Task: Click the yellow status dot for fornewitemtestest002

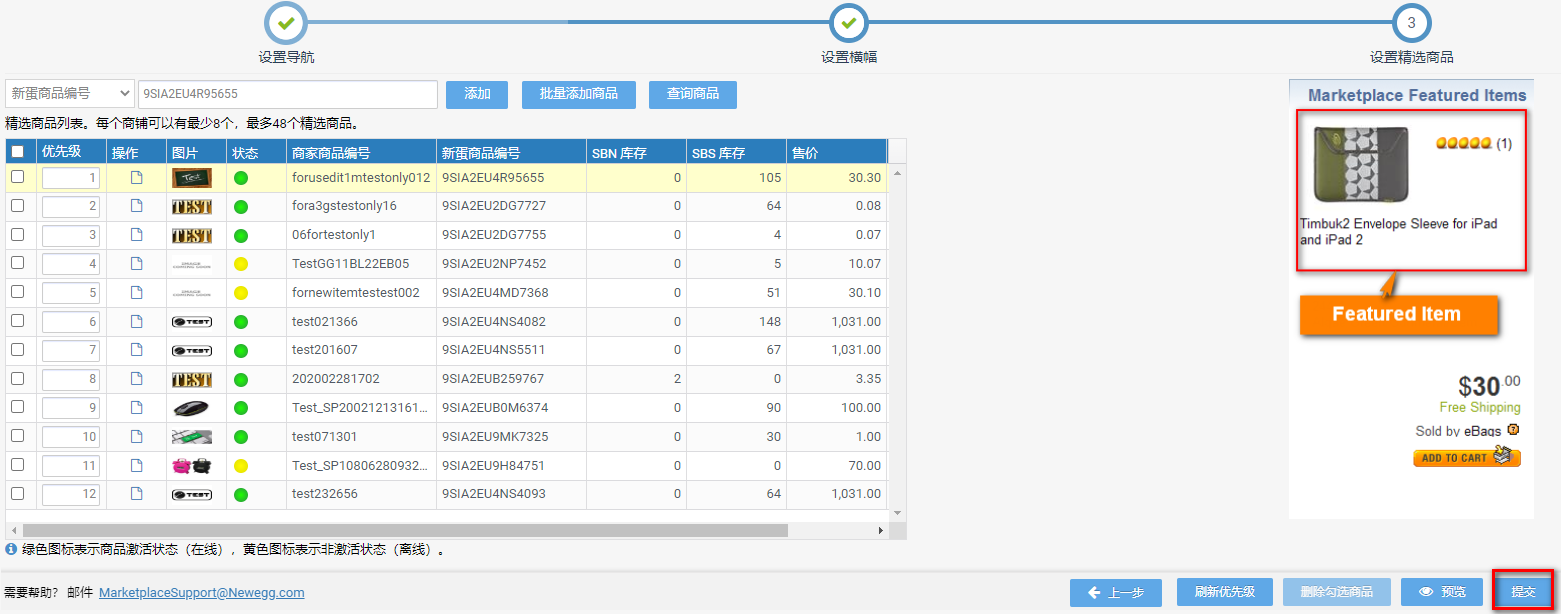Action: 241,293
